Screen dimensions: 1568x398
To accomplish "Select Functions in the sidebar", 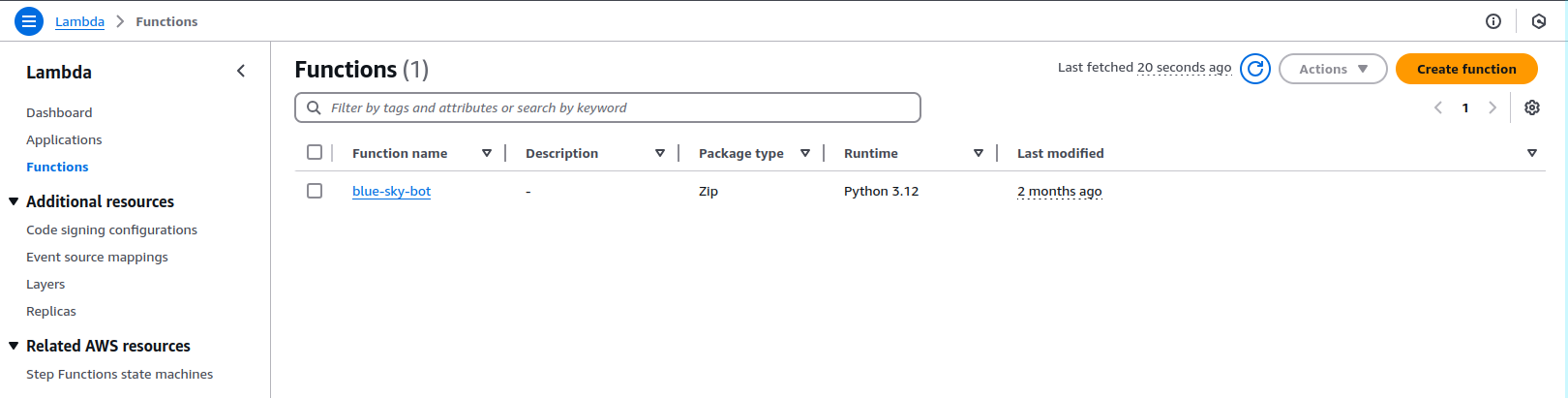I will coord(57,167).
